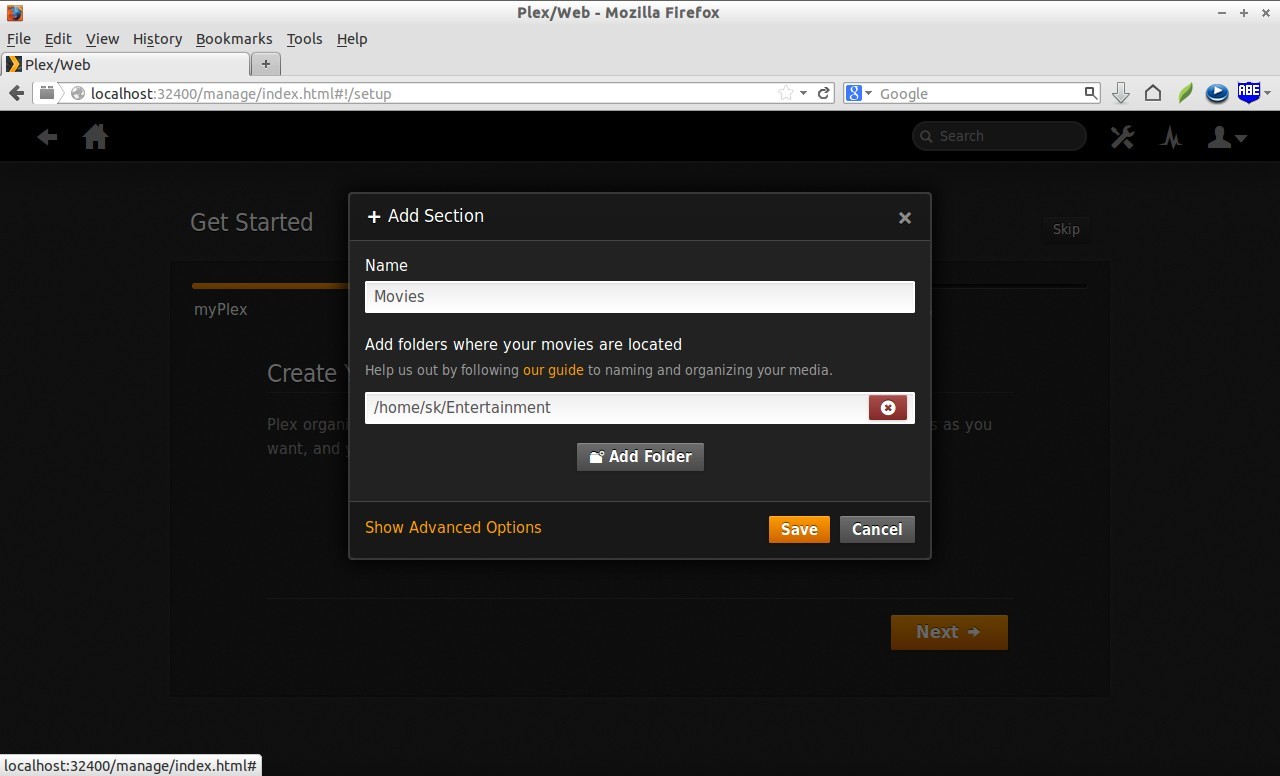Click the ABE toolbar extension icon

tap(1249, 92)
